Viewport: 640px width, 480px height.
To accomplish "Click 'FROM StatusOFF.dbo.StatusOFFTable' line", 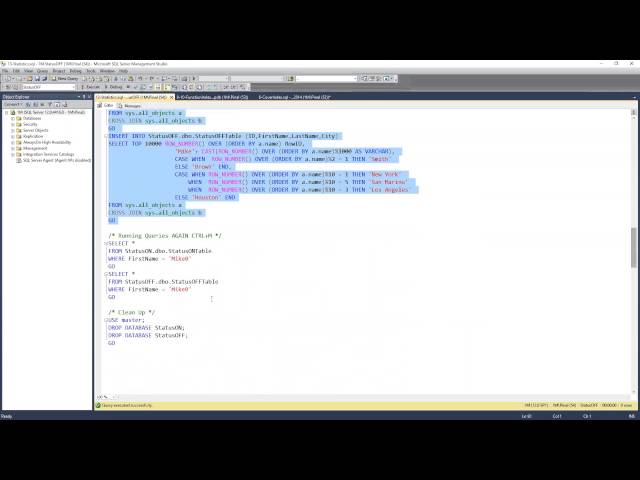I will point(163,282).
